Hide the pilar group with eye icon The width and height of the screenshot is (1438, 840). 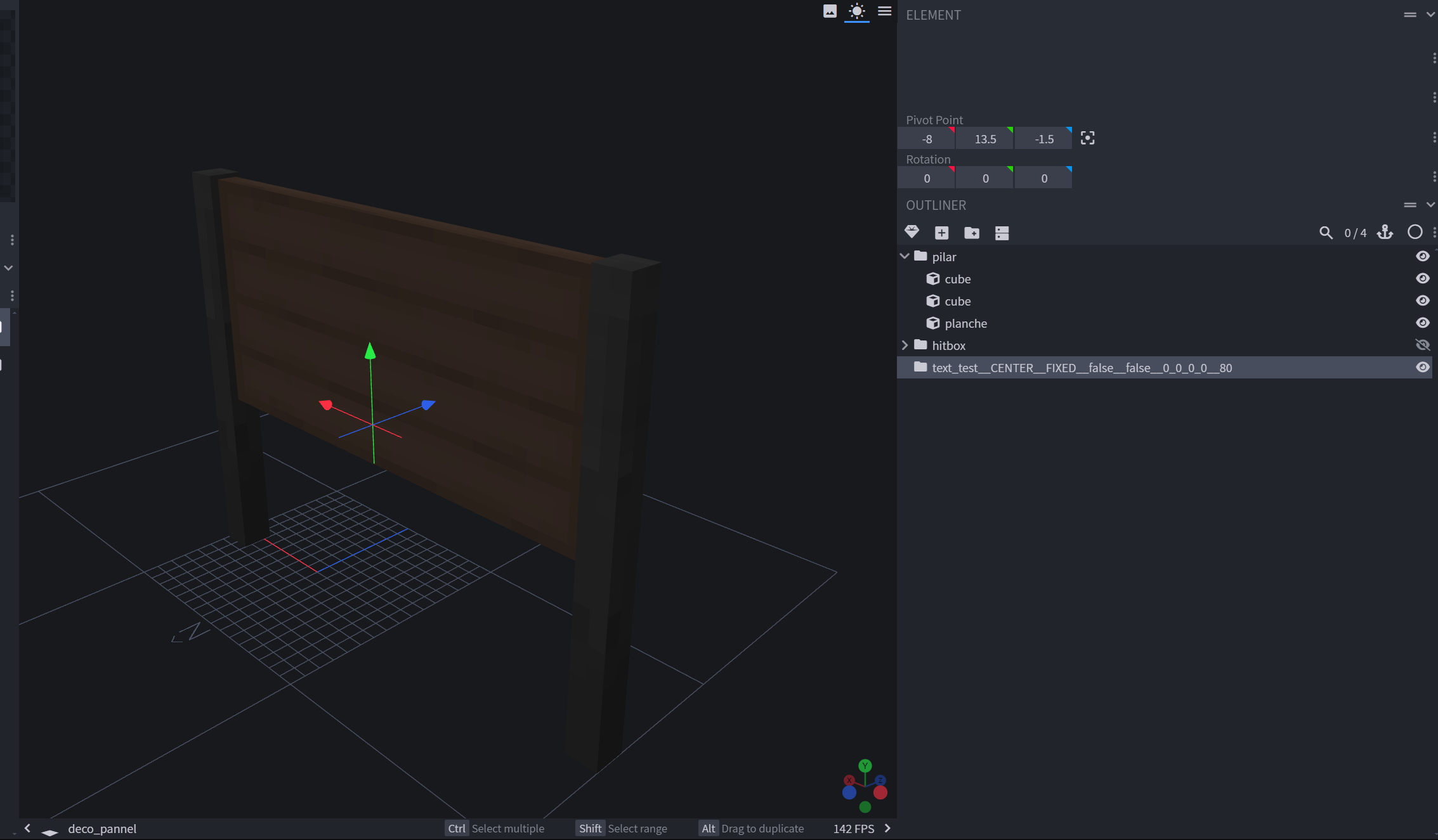1422,256
